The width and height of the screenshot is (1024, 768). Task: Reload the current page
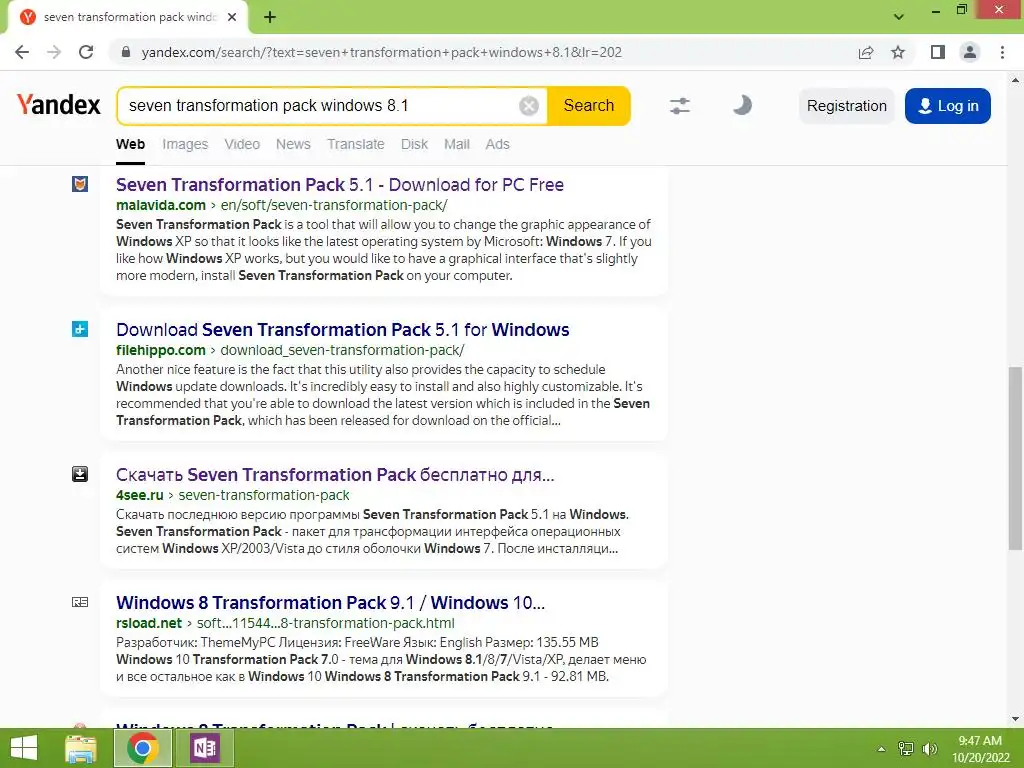click(x=86, y=52)
